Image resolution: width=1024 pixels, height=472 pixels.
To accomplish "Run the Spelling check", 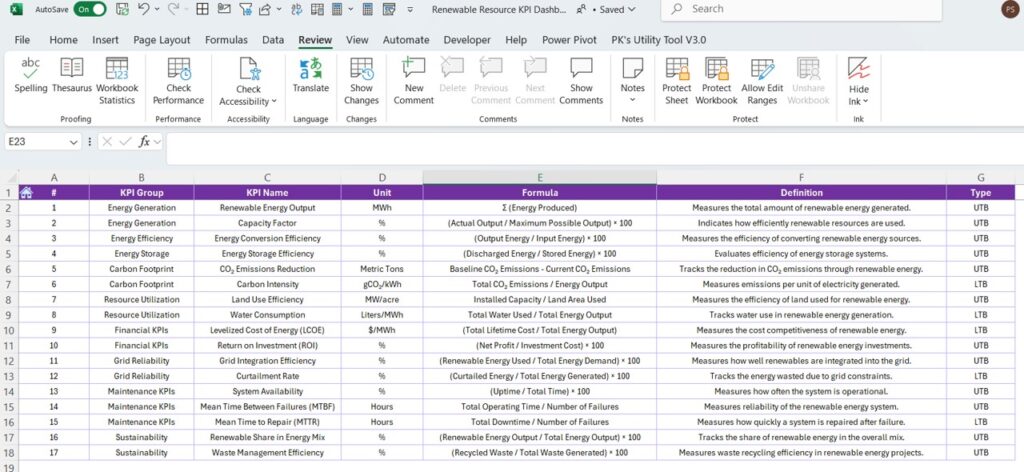I will tap(31, 76).
